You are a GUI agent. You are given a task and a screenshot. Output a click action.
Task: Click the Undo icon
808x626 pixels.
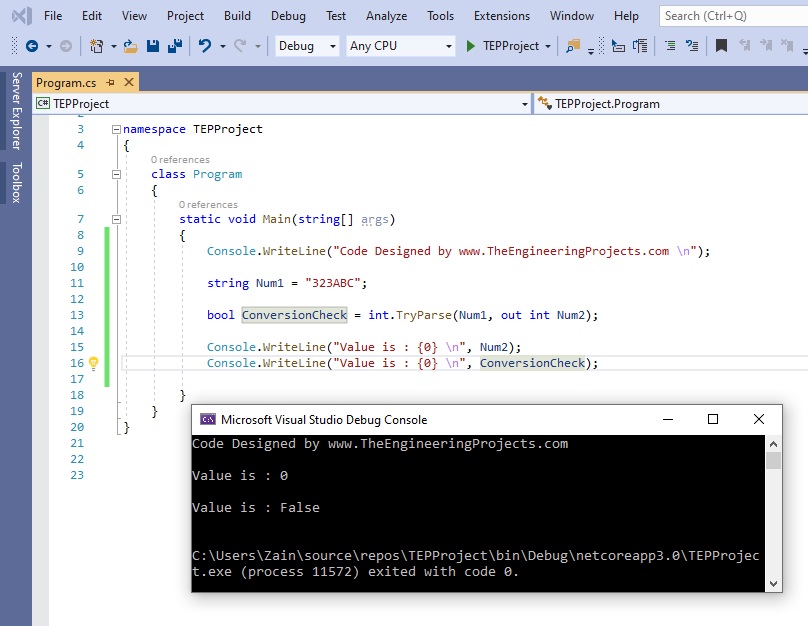tap(204, 47)
